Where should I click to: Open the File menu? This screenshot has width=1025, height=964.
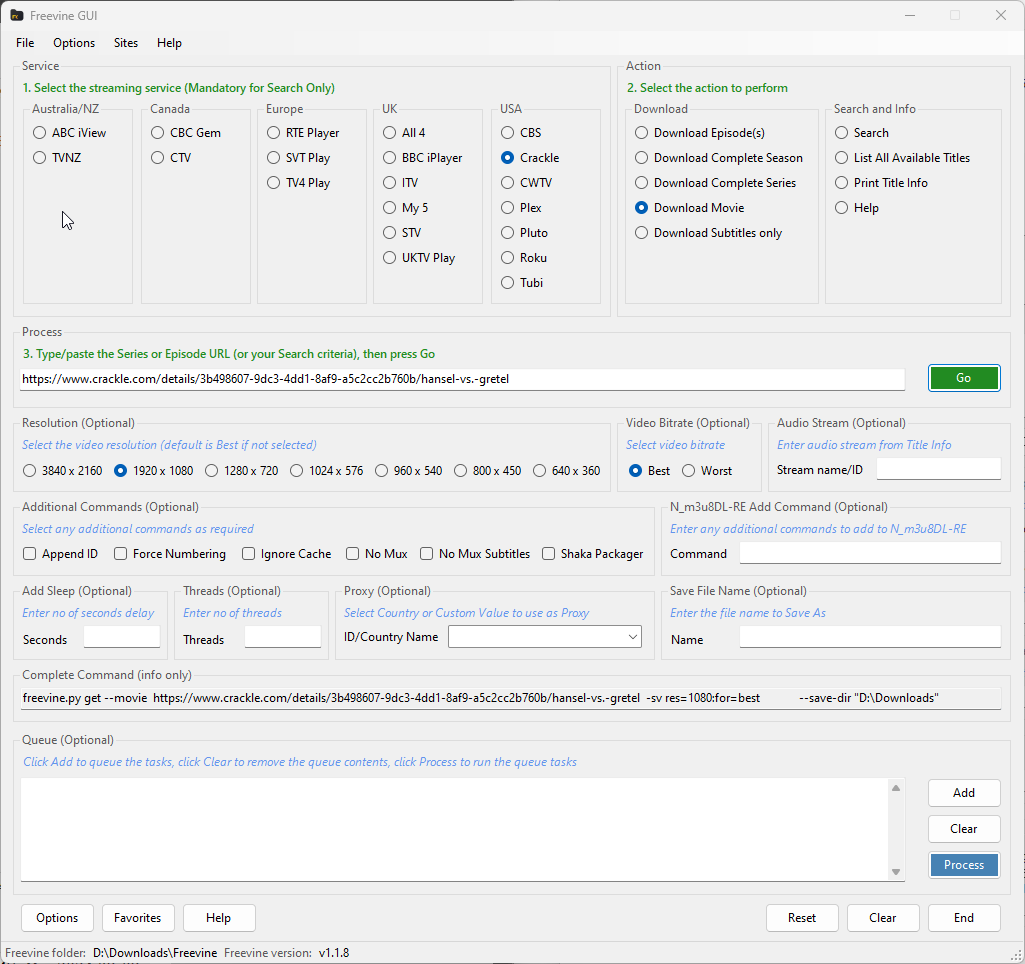[25, 43]
